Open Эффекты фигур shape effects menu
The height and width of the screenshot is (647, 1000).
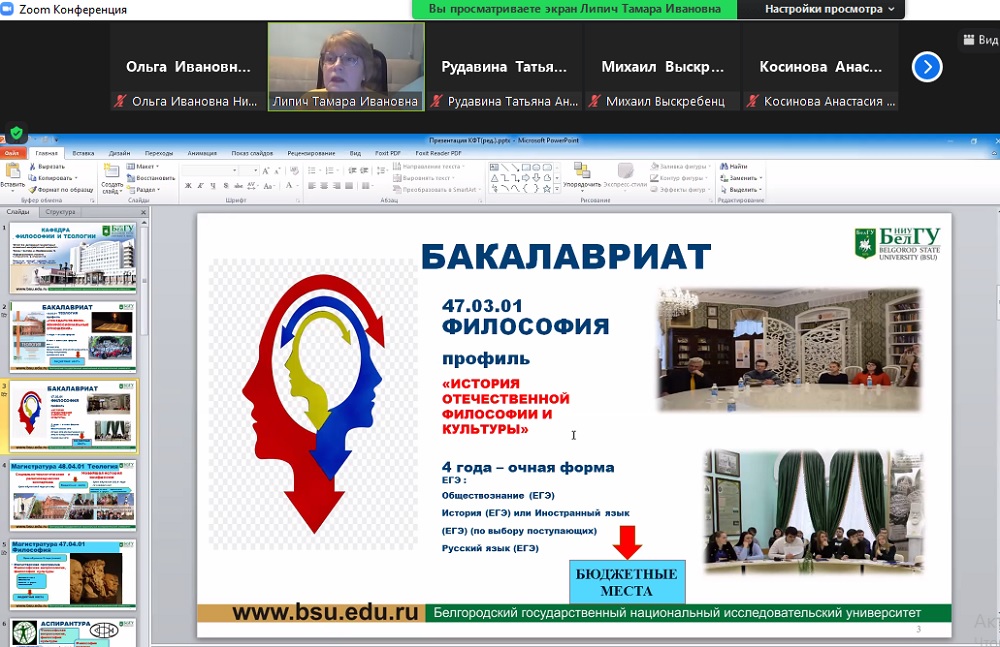[x=680, y=190]
